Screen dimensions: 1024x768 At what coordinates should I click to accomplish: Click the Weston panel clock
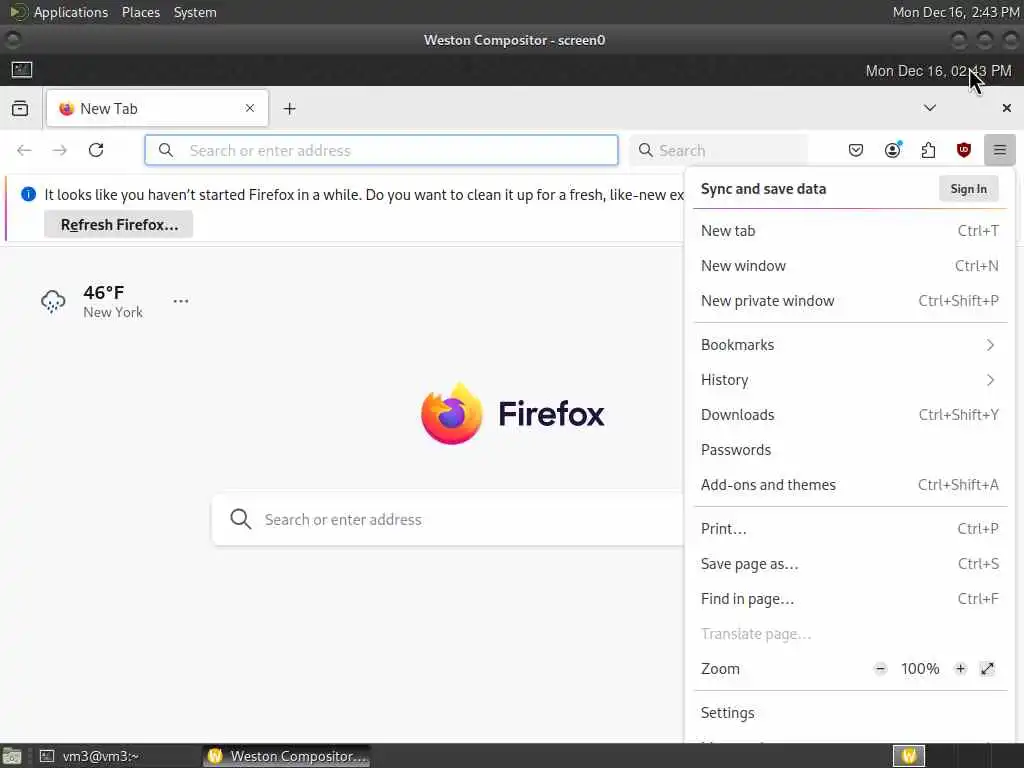coord(938,71)
